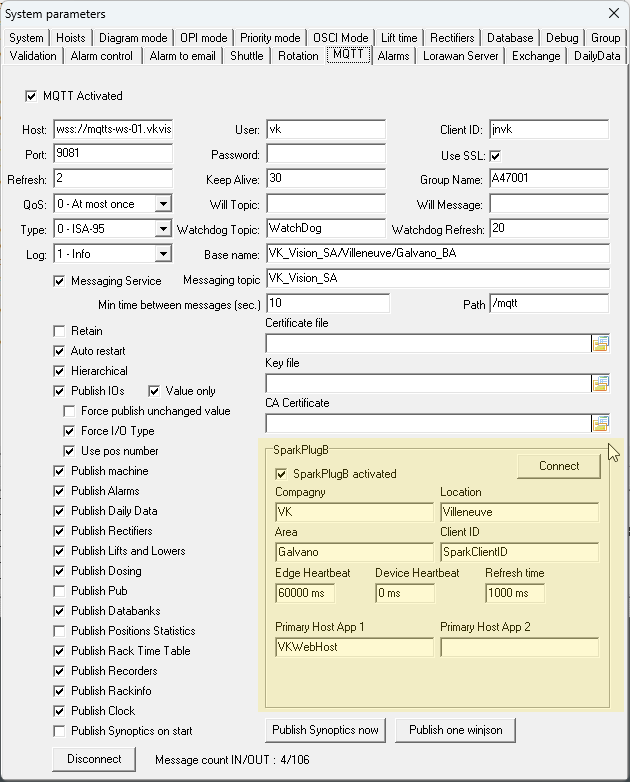The height and width of the screenshot is (782, 630).
Task: Click the Base name field
Action: click(x=438, y=253)
